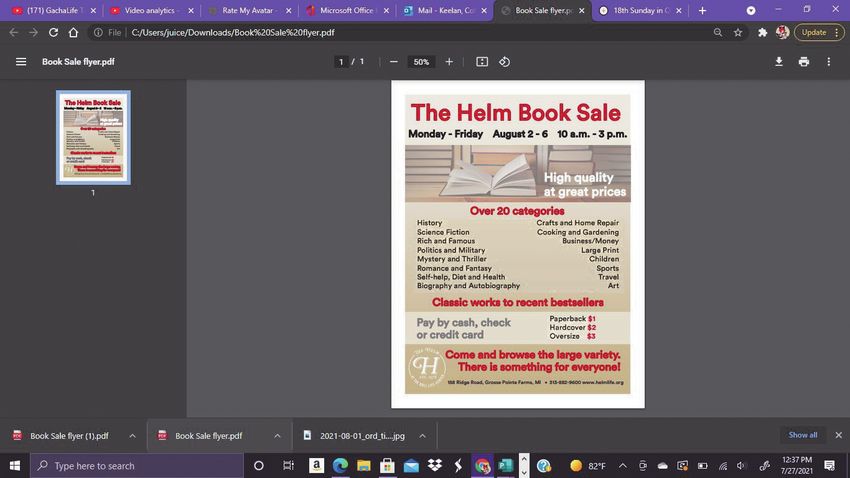Open the browser home page
The width and height of the screenshot is (850, 478).
(x=73, y=33)
